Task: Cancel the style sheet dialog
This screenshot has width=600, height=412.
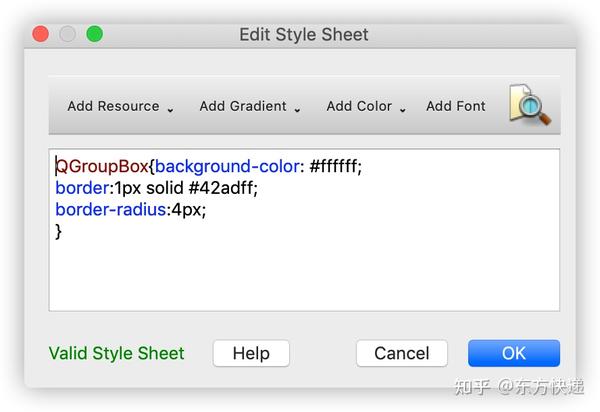Action: [401, 353]
